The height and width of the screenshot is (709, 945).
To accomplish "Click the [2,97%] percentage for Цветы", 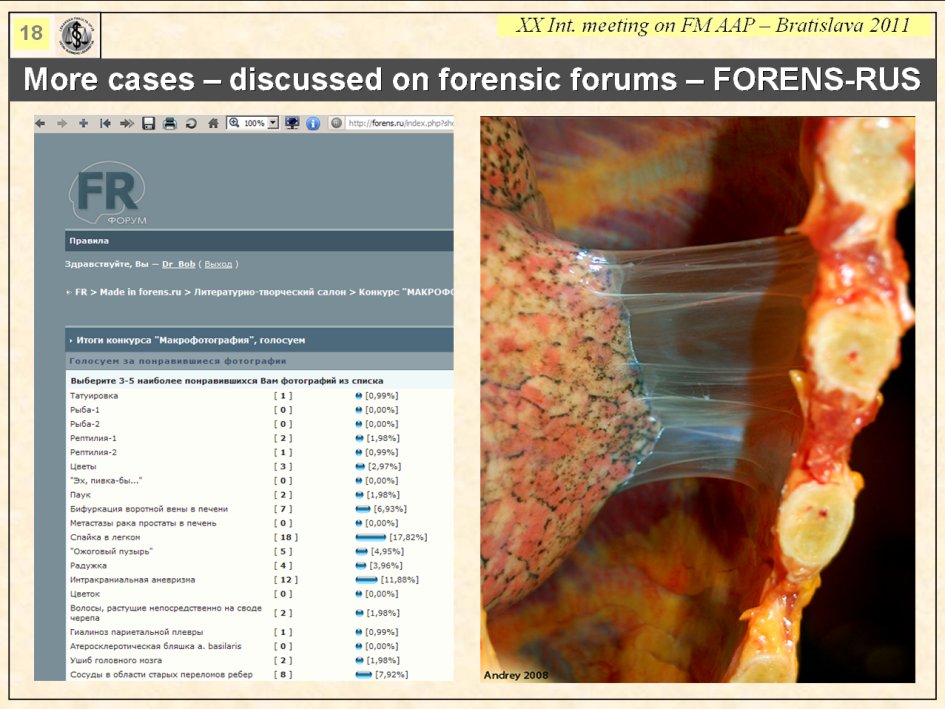I will tap(385, 467).
